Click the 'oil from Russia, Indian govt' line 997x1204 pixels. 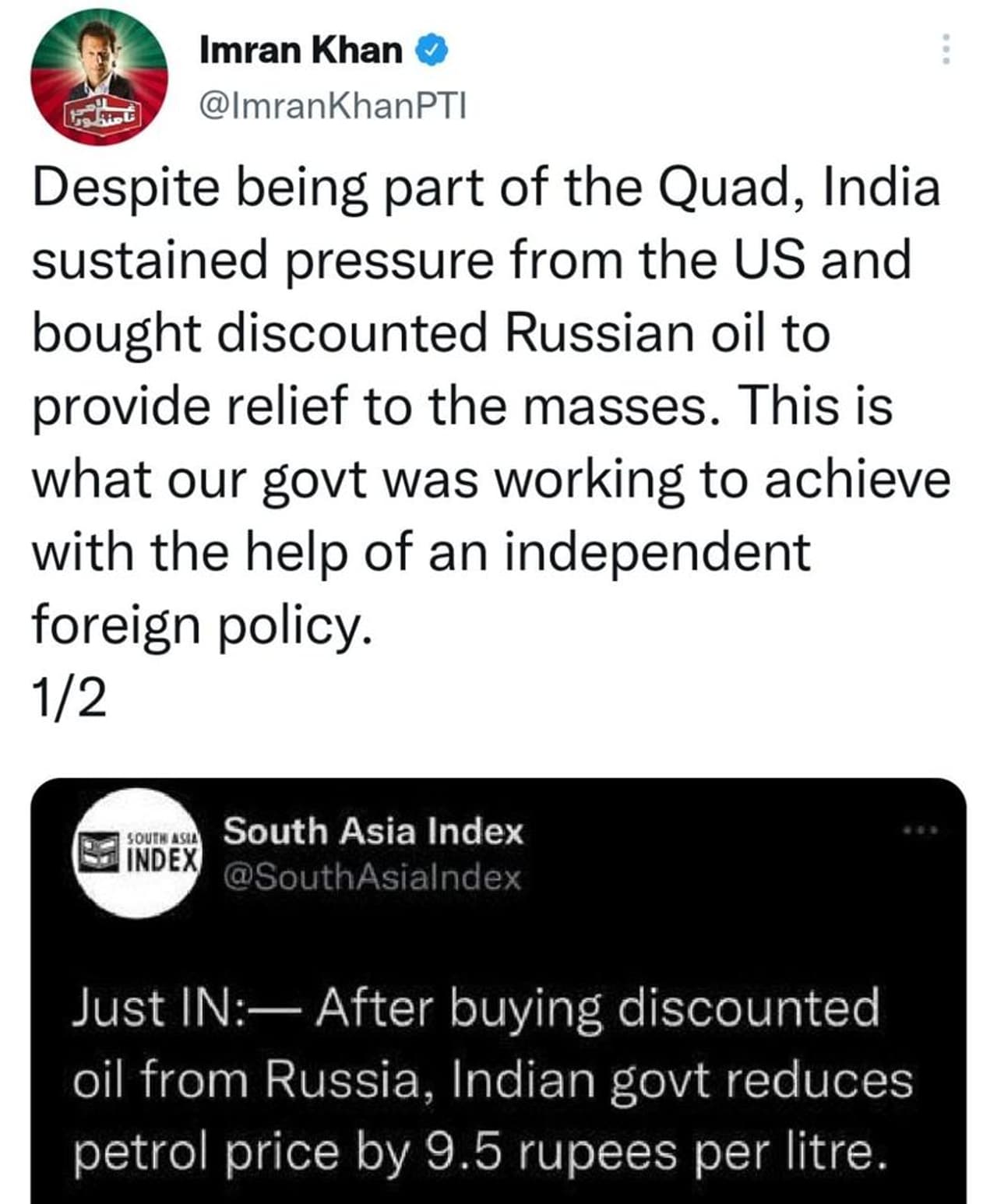click(492, 1080)
